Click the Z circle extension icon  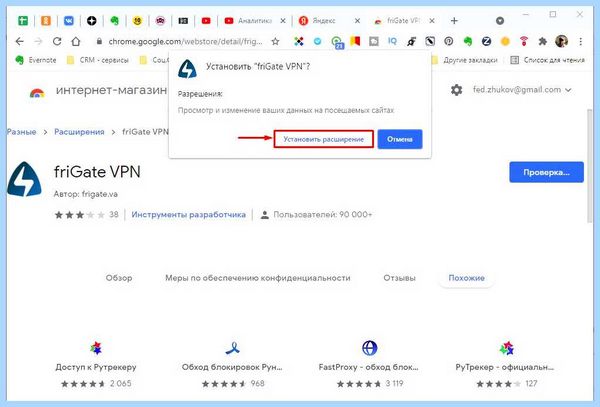486,41
